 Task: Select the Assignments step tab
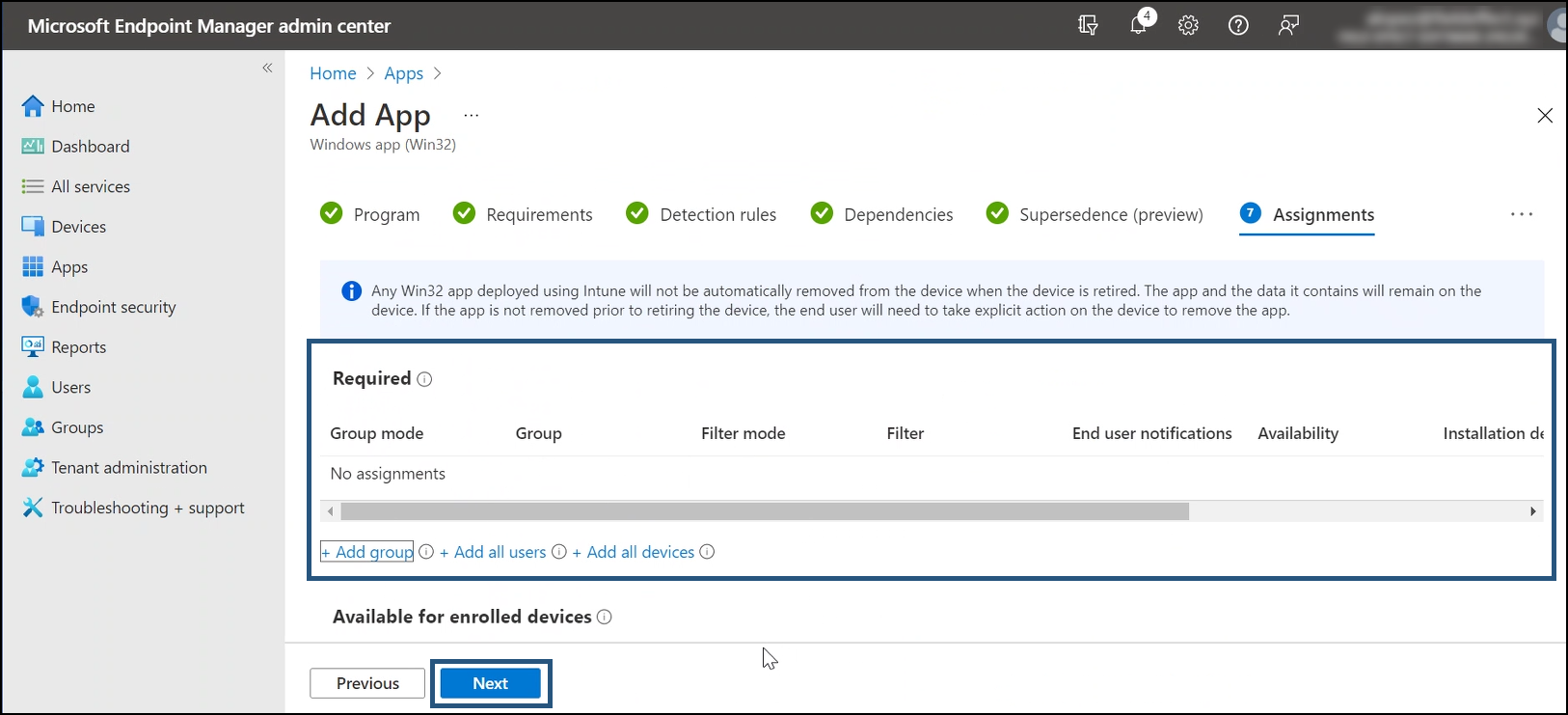pos(1307,214)
